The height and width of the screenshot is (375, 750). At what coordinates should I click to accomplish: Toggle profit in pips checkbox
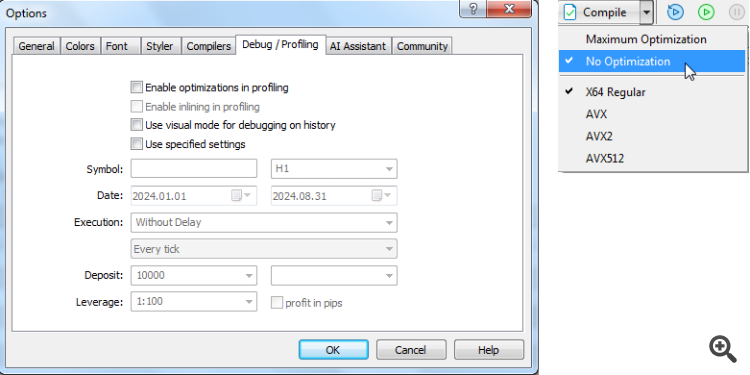277,303
